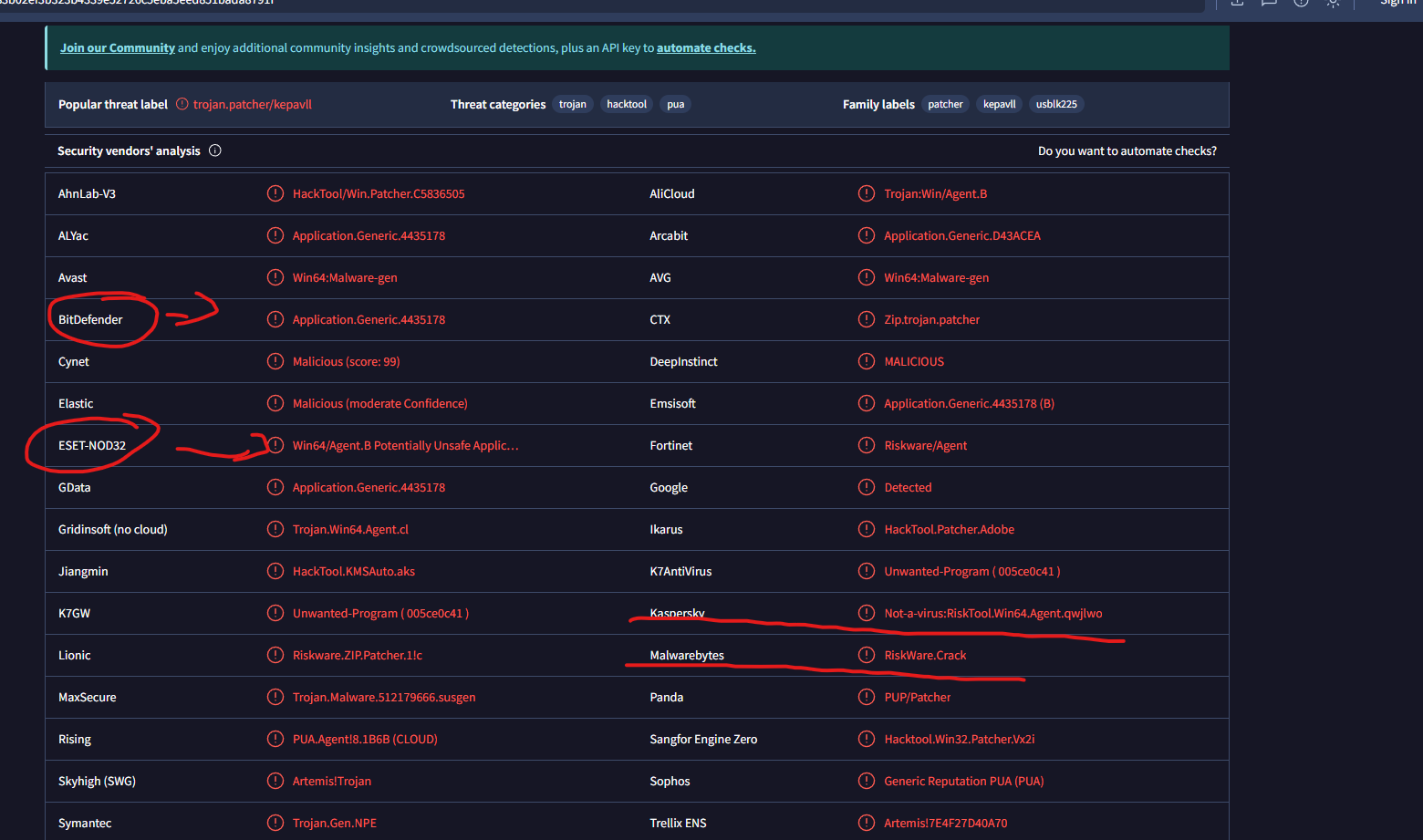This screenshot has height=840, width=1423.
Task: Click the Popular threat label heading
Action: (113, 104)
